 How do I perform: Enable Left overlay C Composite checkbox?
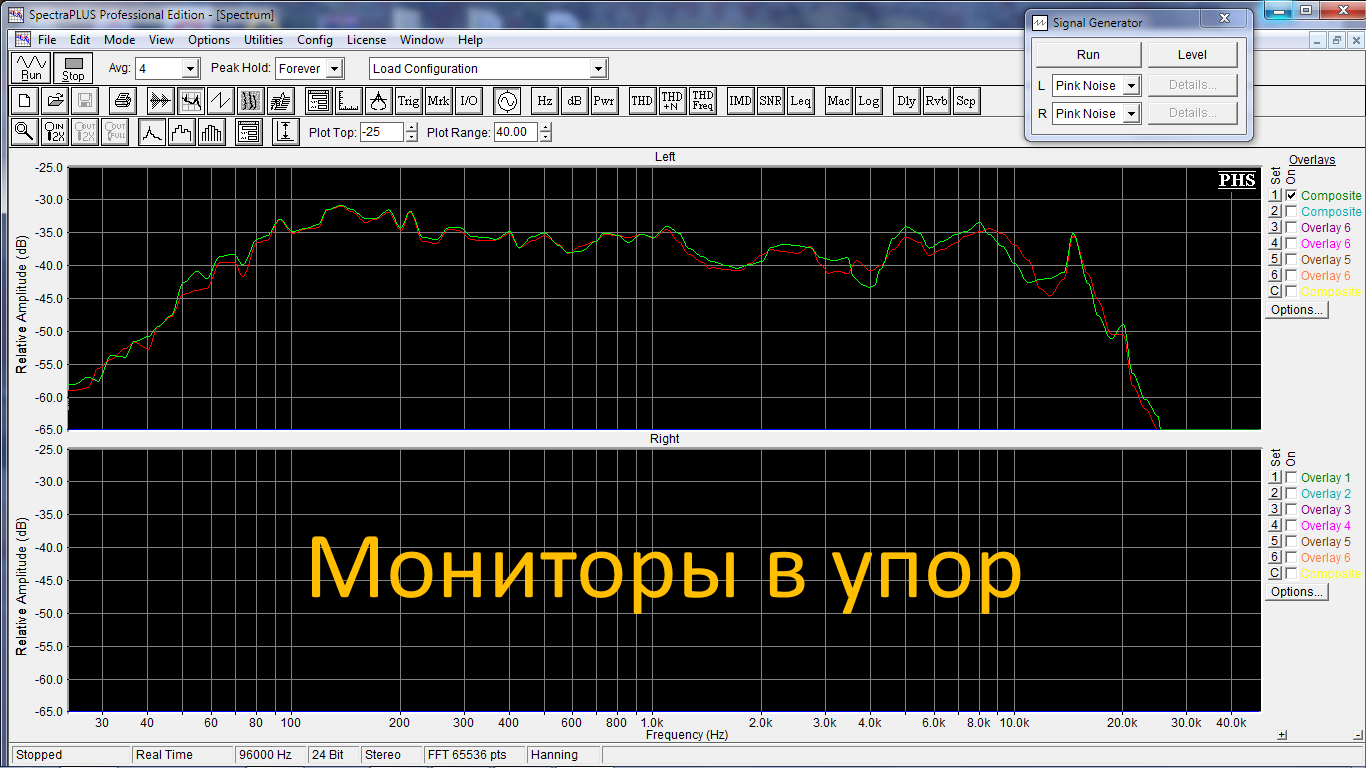coord(1291,292)
